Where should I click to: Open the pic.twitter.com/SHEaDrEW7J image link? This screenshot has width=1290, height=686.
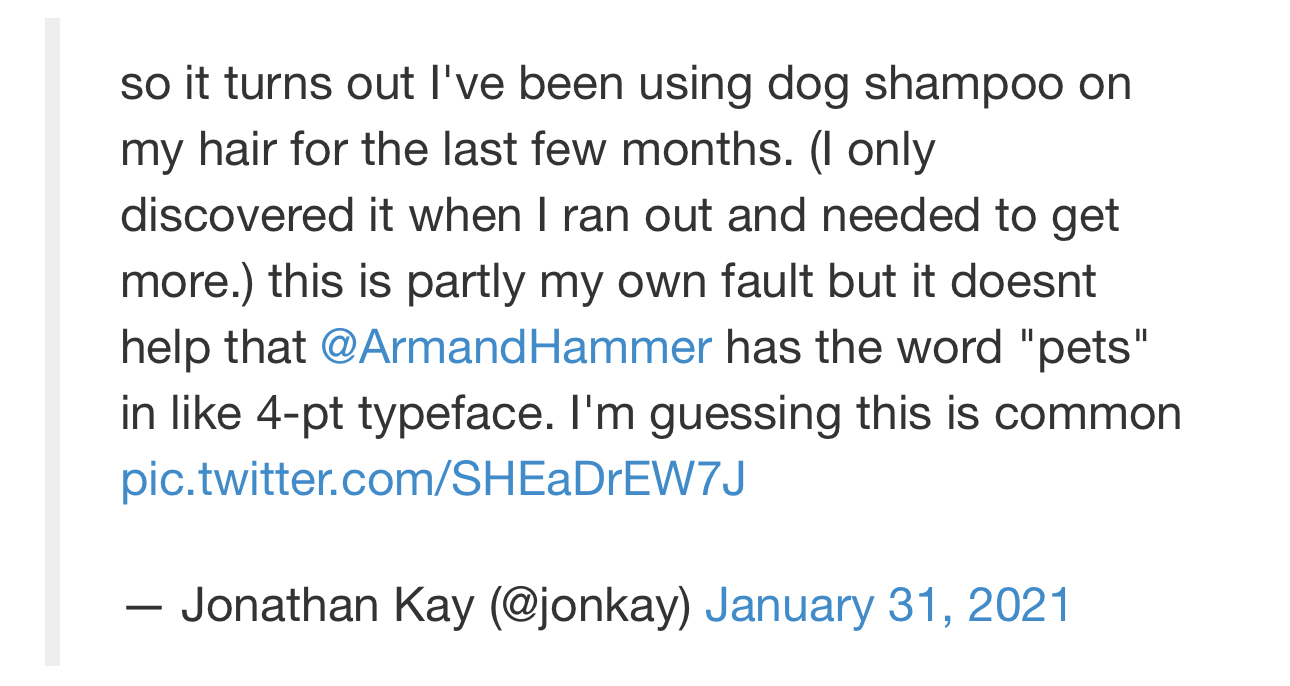click(x=433, y=480)
